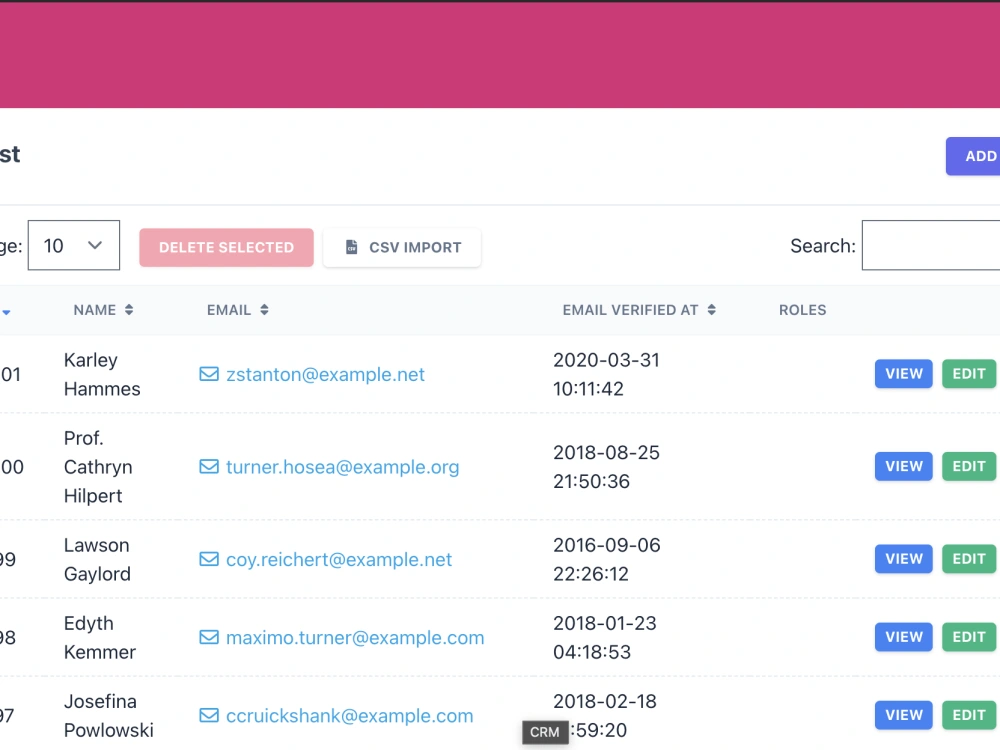Click the CSV IMPORT button

pyautogui.click(x=402, y=247)
